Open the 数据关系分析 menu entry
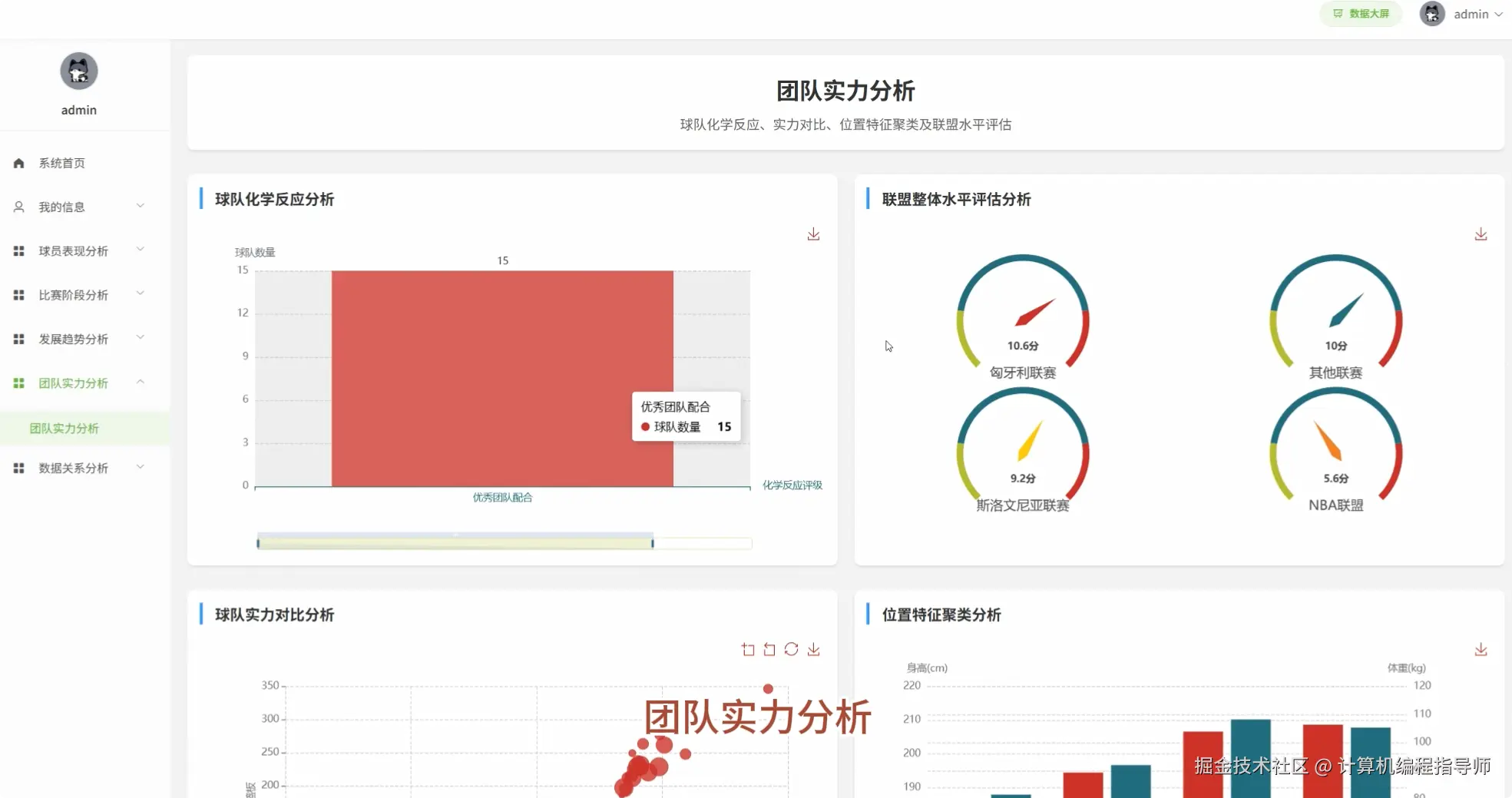Image resolution: width=1512 pixels, height=798 pixels. tap(74, 467)
